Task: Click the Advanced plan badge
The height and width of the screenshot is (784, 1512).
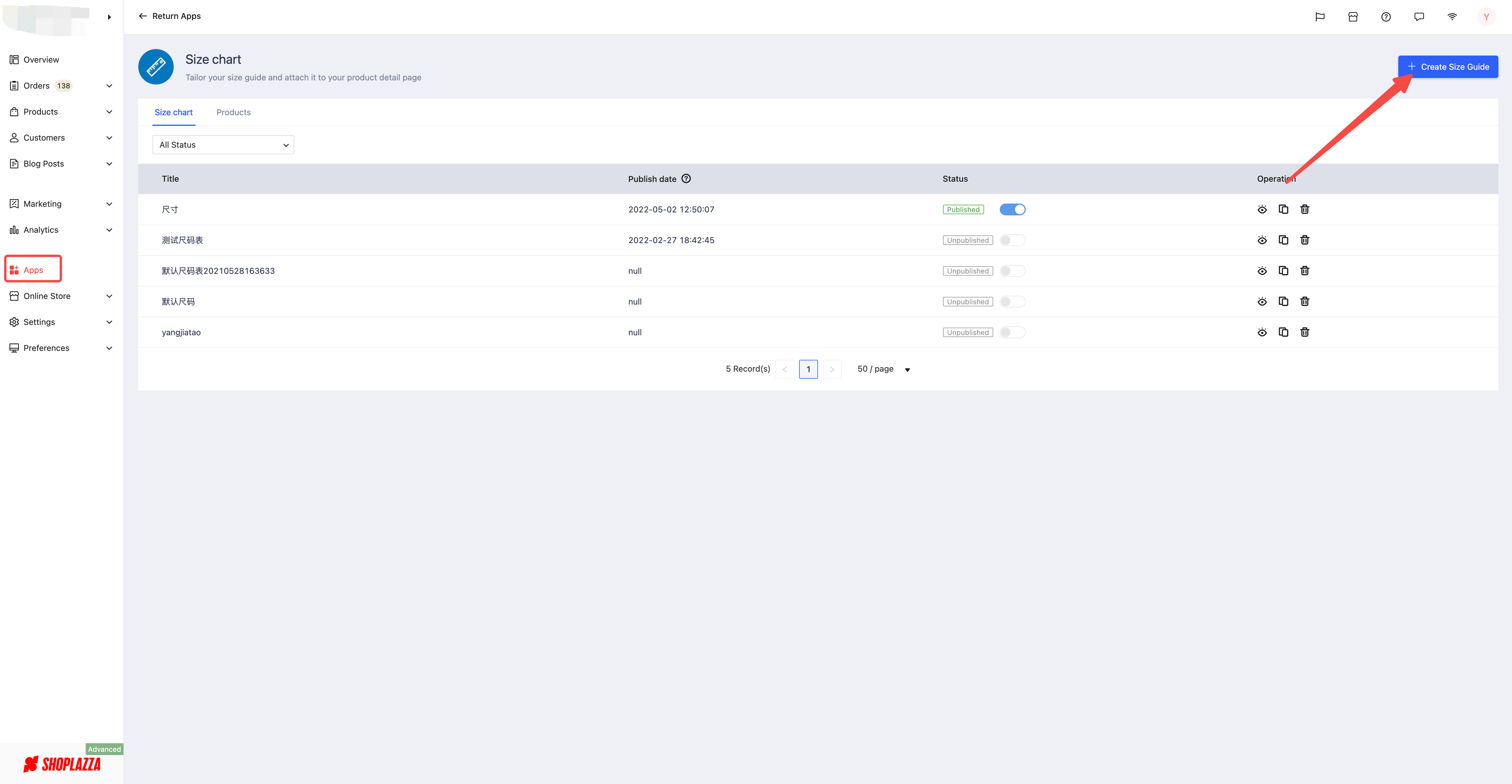Action: coord(105,749)
